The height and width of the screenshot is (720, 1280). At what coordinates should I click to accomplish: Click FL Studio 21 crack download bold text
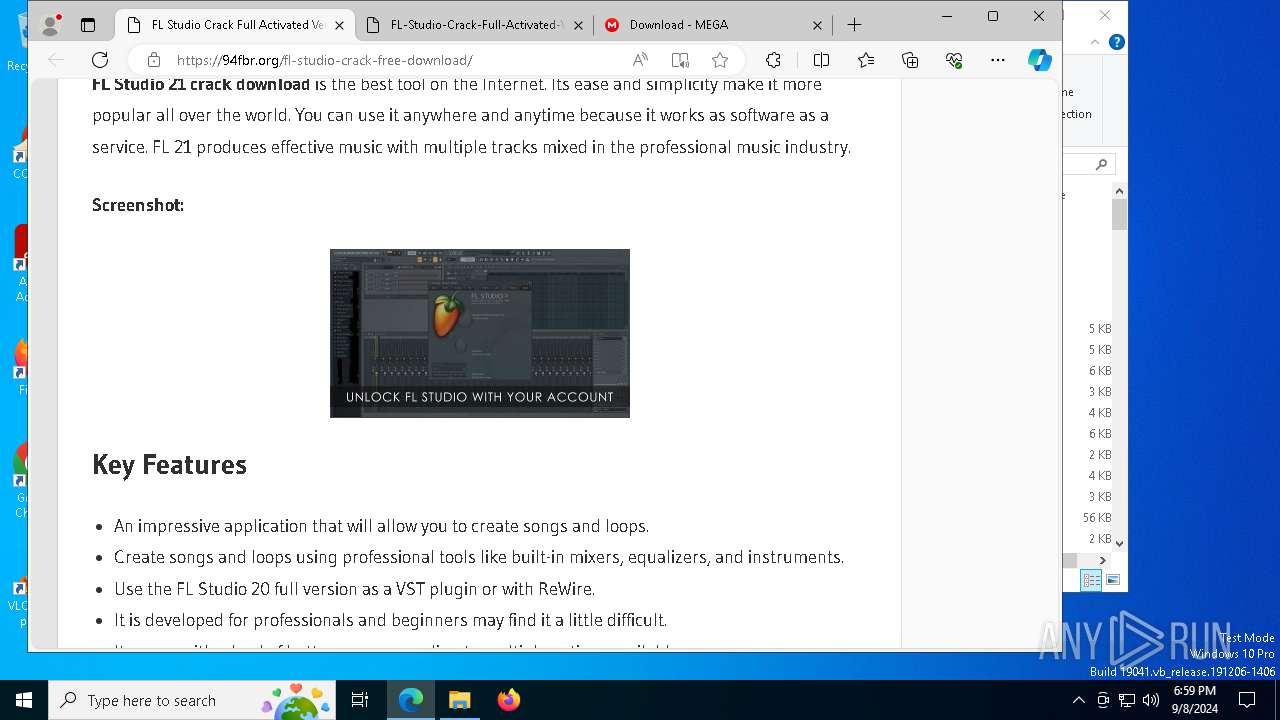pyautogui.click(x=201, y=84)
